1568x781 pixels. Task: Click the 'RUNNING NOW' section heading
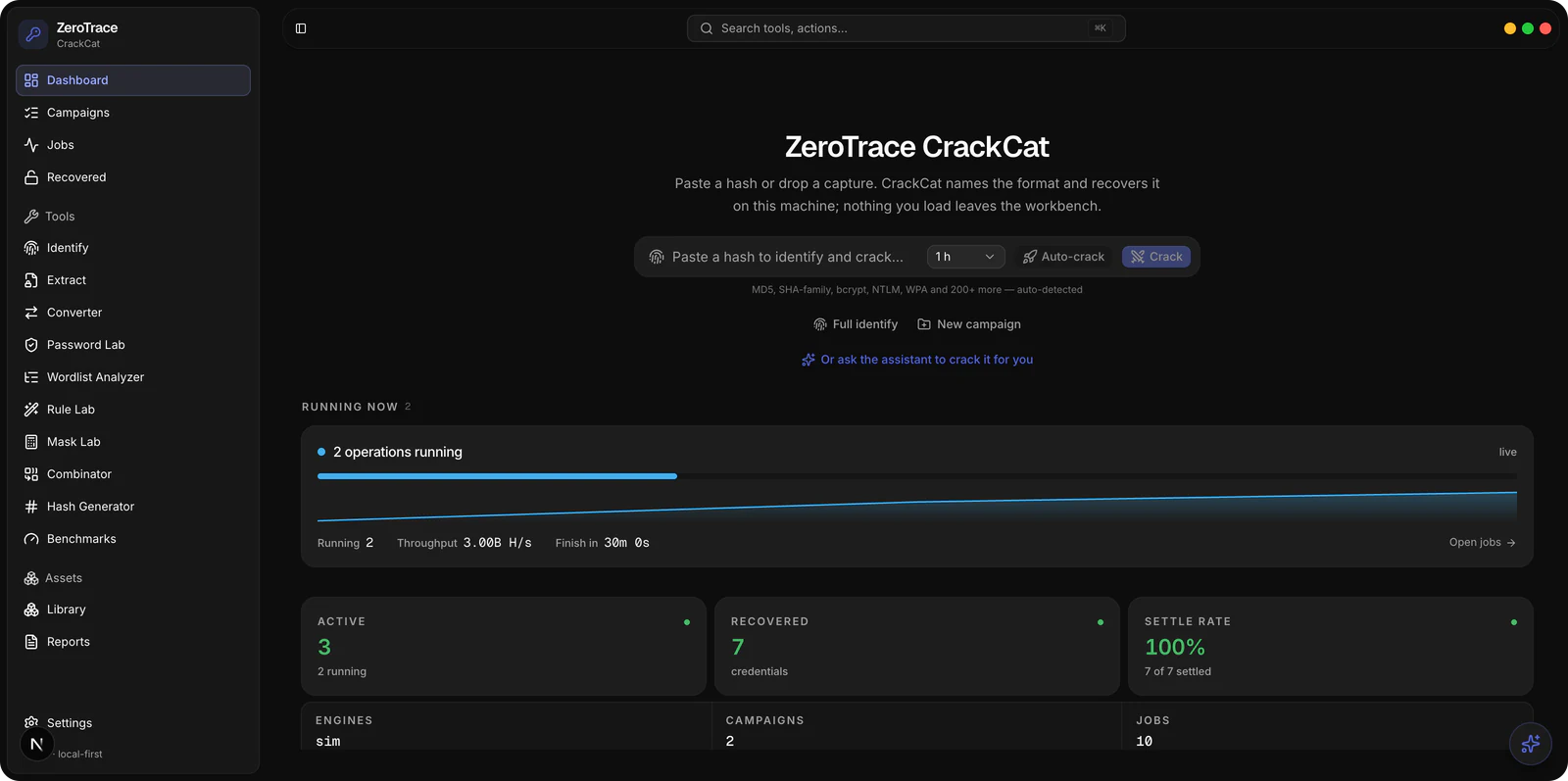[x=350, y=407]
